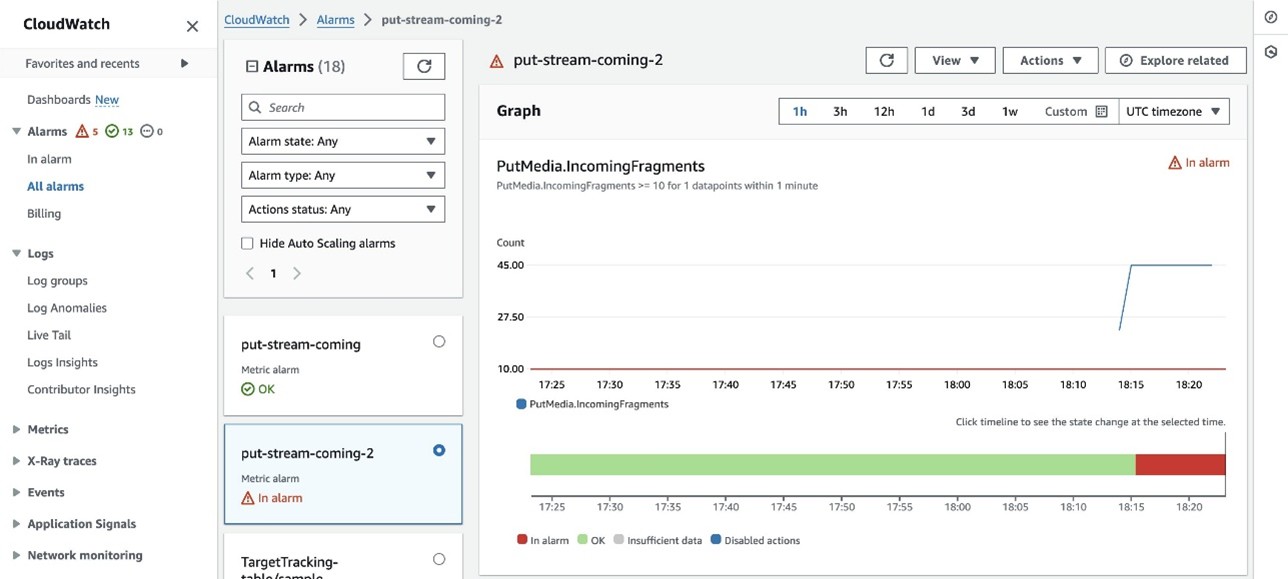Refresh the alarms list with the refresh icon

point(424,66)
